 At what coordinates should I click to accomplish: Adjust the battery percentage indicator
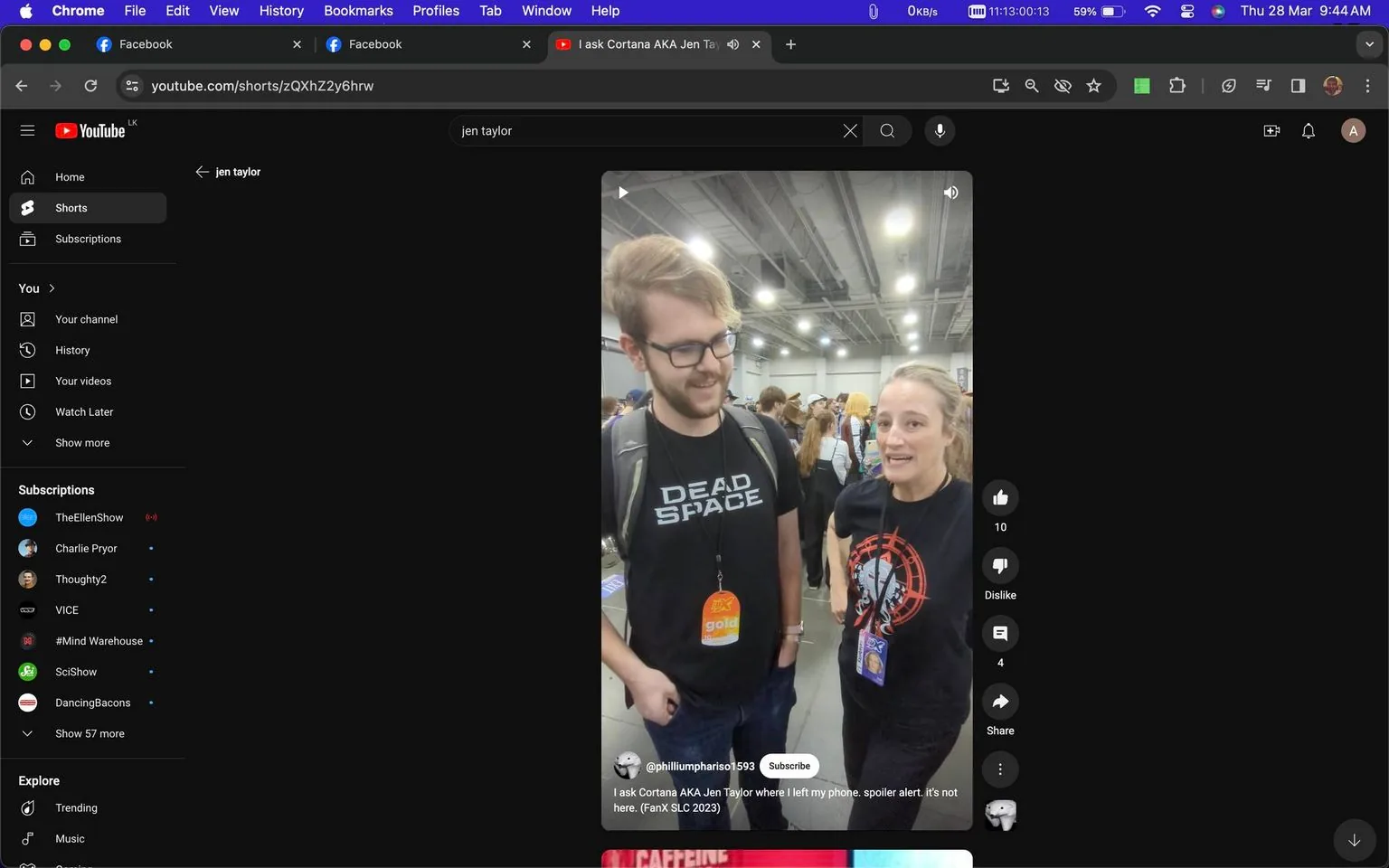1097,12
